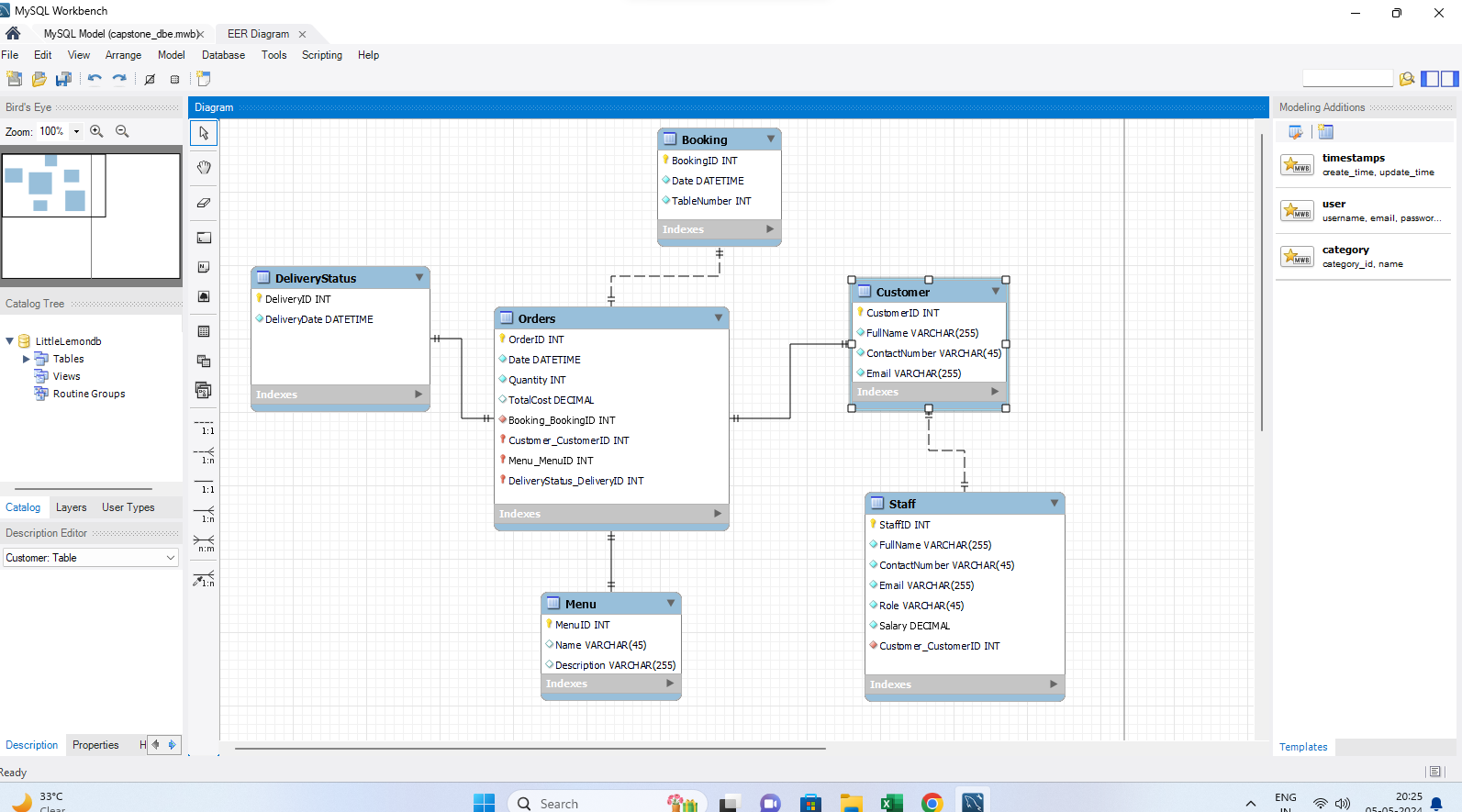The image size is (1462, 812).
Task: Toggle the grid visibility toolbar icon
Action: (150, 79)
